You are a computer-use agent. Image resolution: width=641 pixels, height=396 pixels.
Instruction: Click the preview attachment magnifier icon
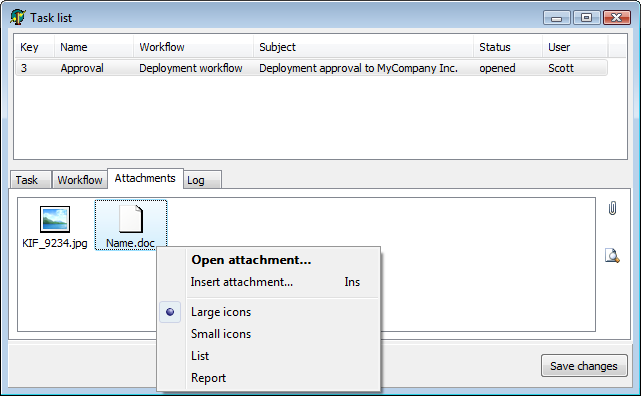coord(612,256)
